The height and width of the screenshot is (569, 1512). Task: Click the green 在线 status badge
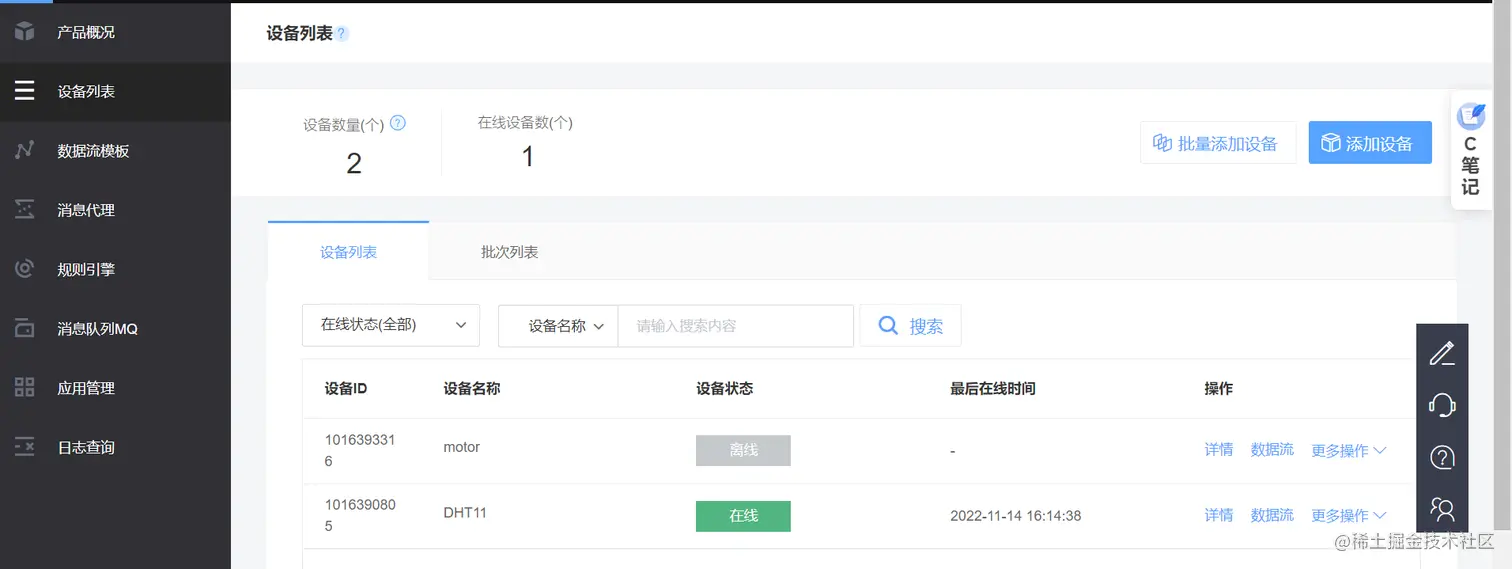point(743,516)
